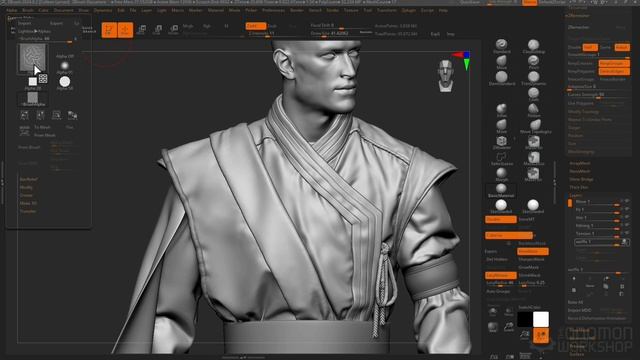Select the ZModeler brush

tap(502, 142)
